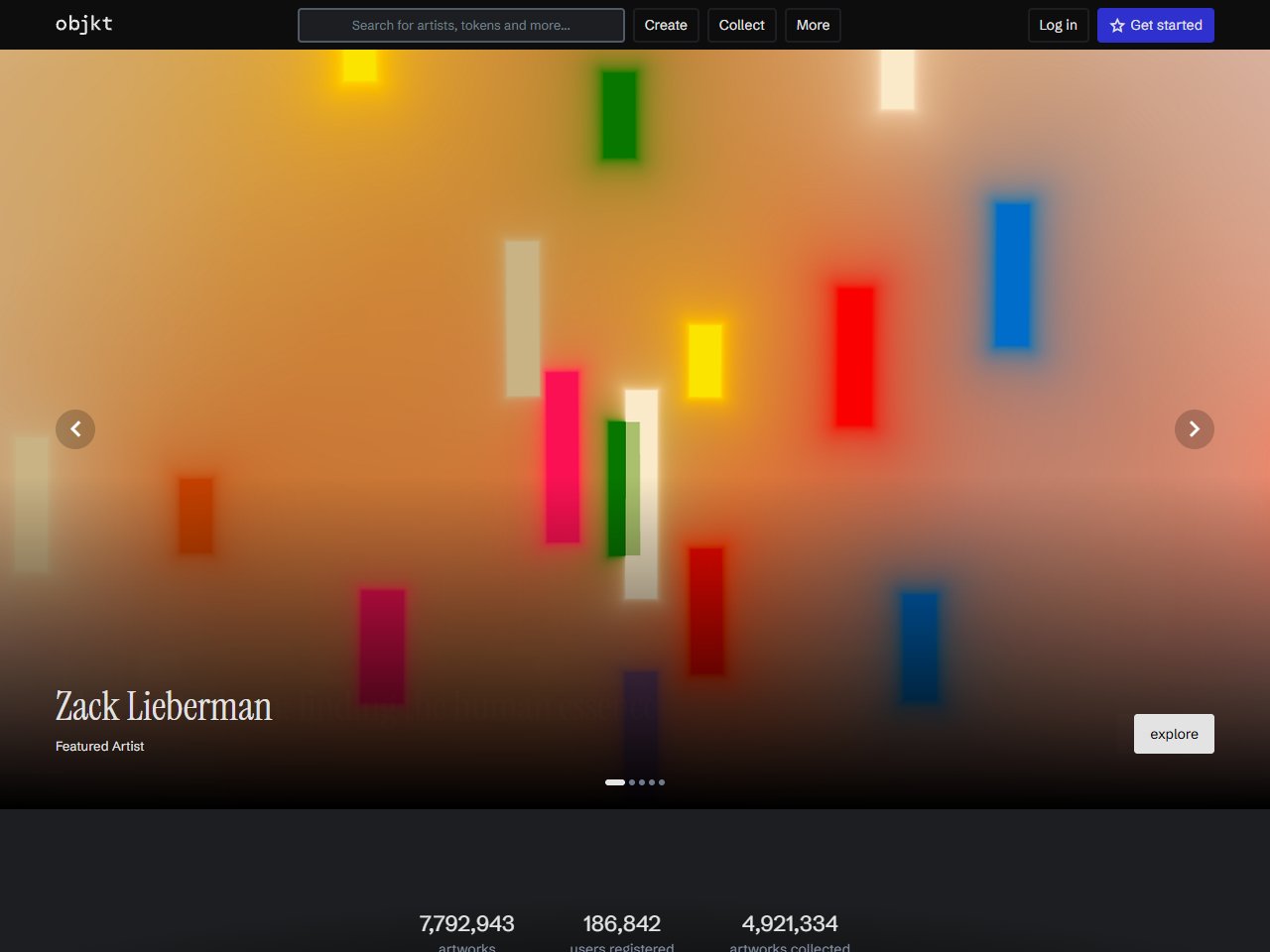Select the last carousel dot

tap(661, 781)
